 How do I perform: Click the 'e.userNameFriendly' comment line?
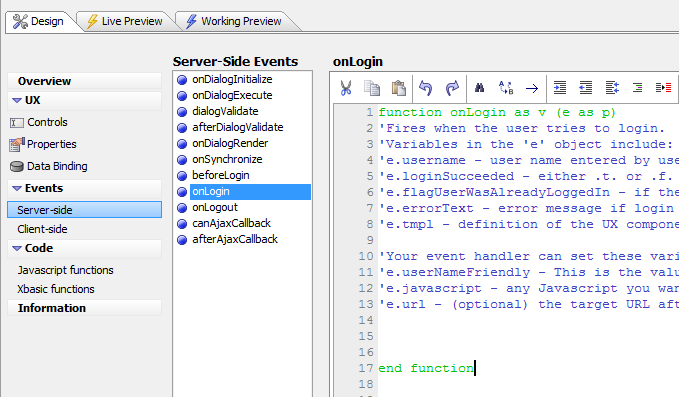pos(528,273)
